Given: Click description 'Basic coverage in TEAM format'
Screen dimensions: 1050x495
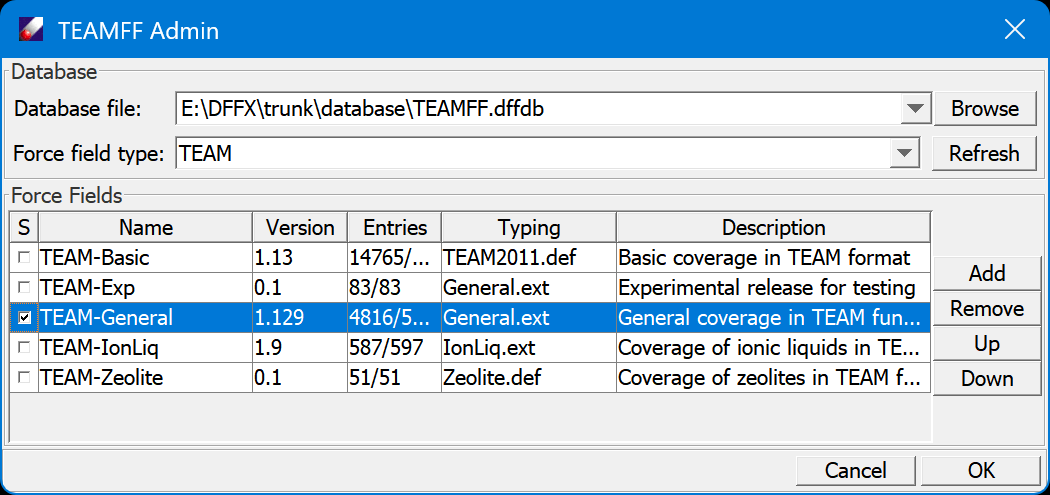Looking at the screenshot, I should [773, 258].
